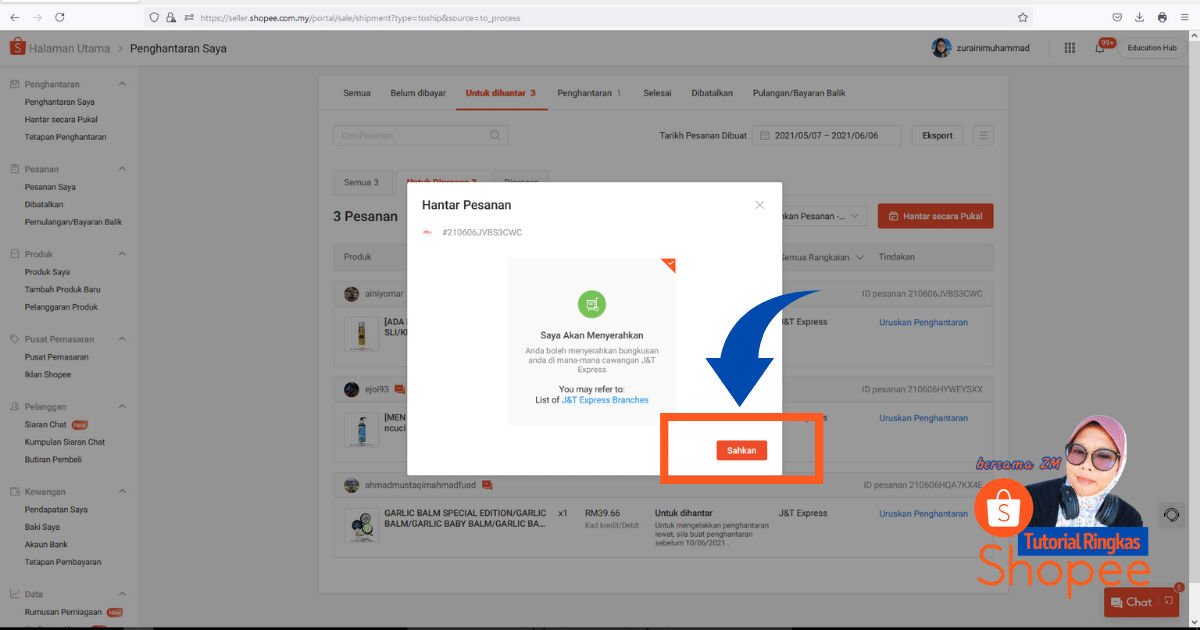This screenshot has width=1200, height=630.
Task: Open Rumusan Perniagaan in sidebar
Action: coord(65,612)
